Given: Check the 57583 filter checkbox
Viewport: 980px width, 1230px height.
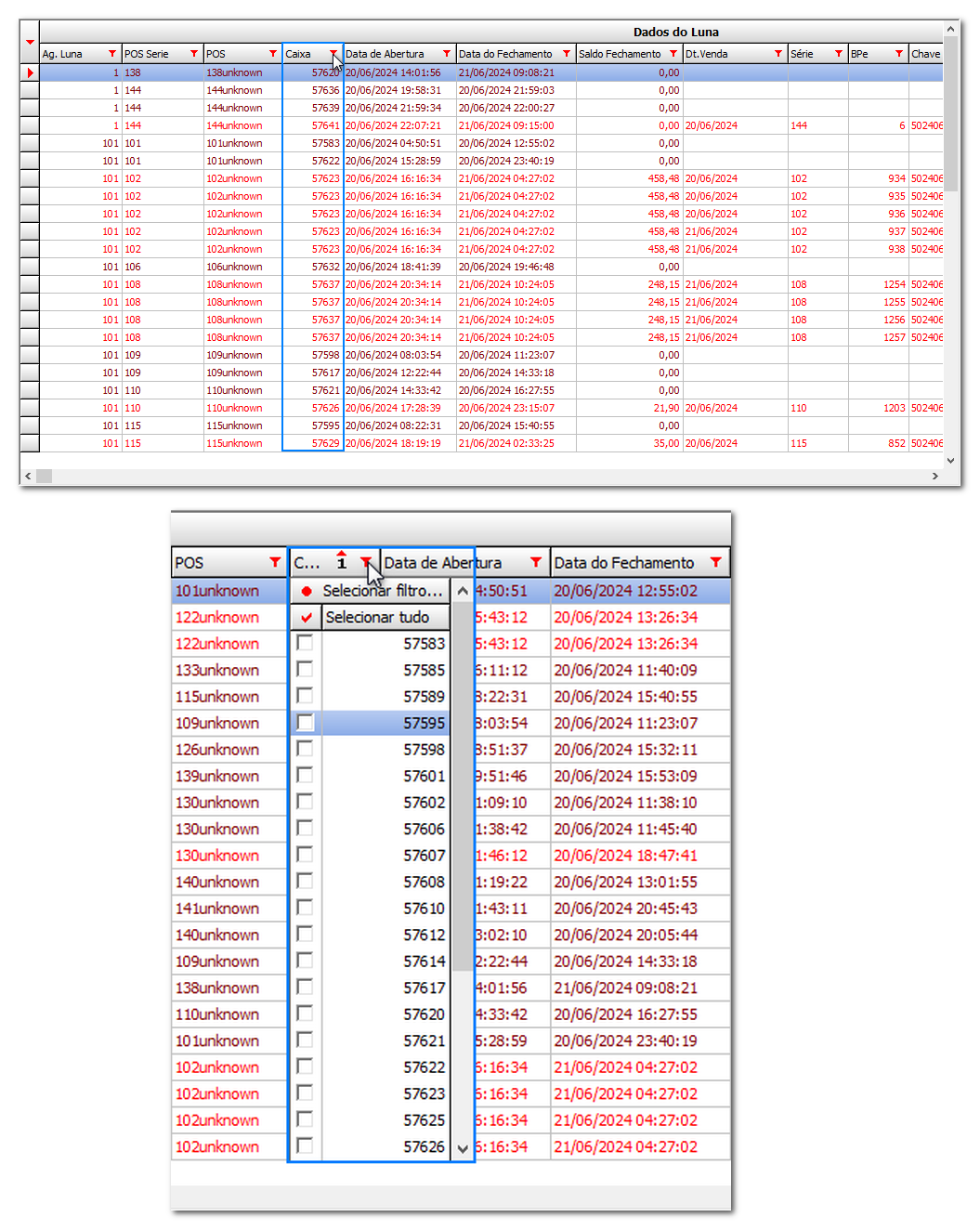Looking at the screenshot, I should click(x=305, y=643).
